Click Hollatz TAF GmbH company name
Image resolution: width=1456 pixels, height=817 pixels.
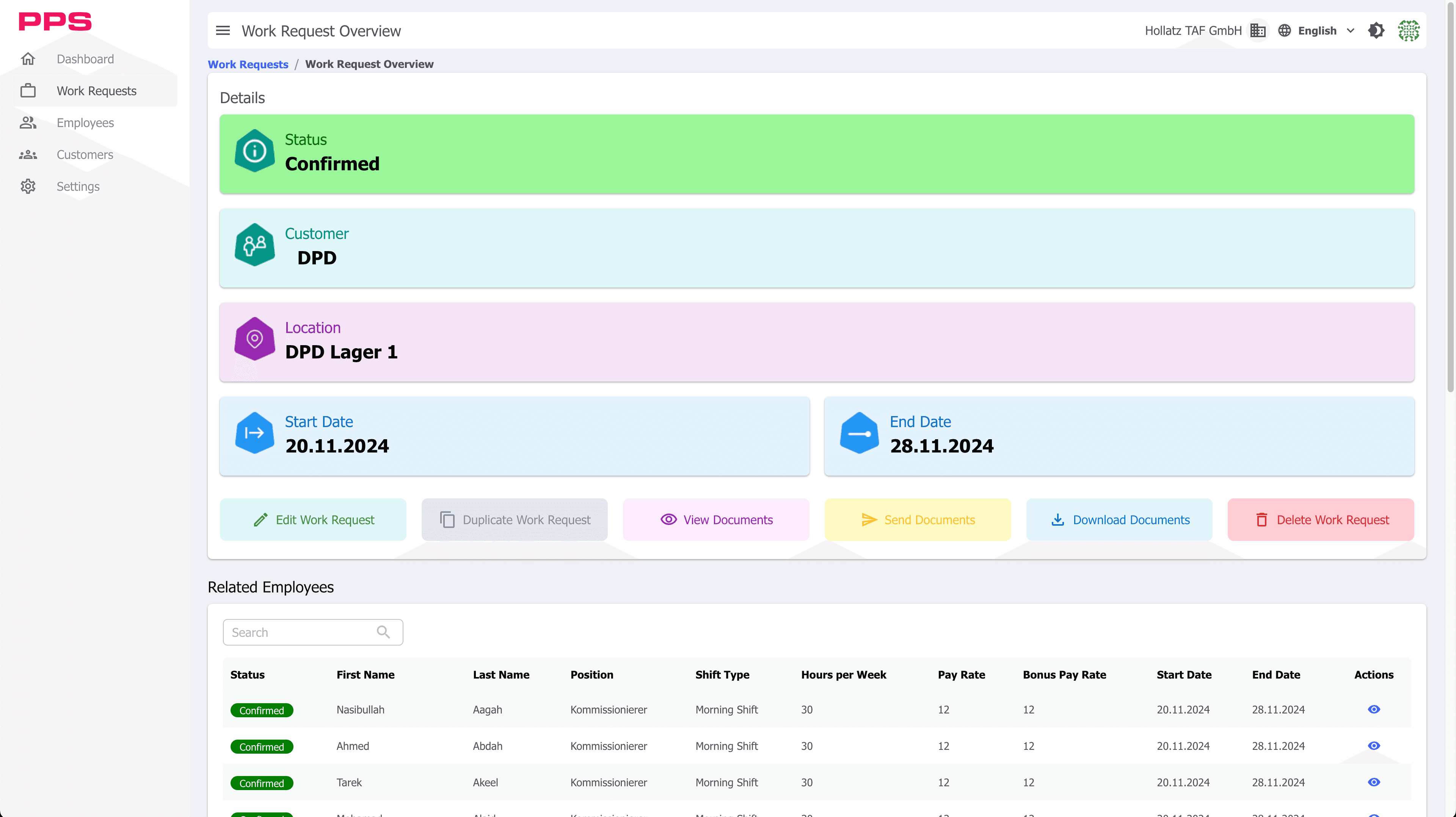(1193, 30)
